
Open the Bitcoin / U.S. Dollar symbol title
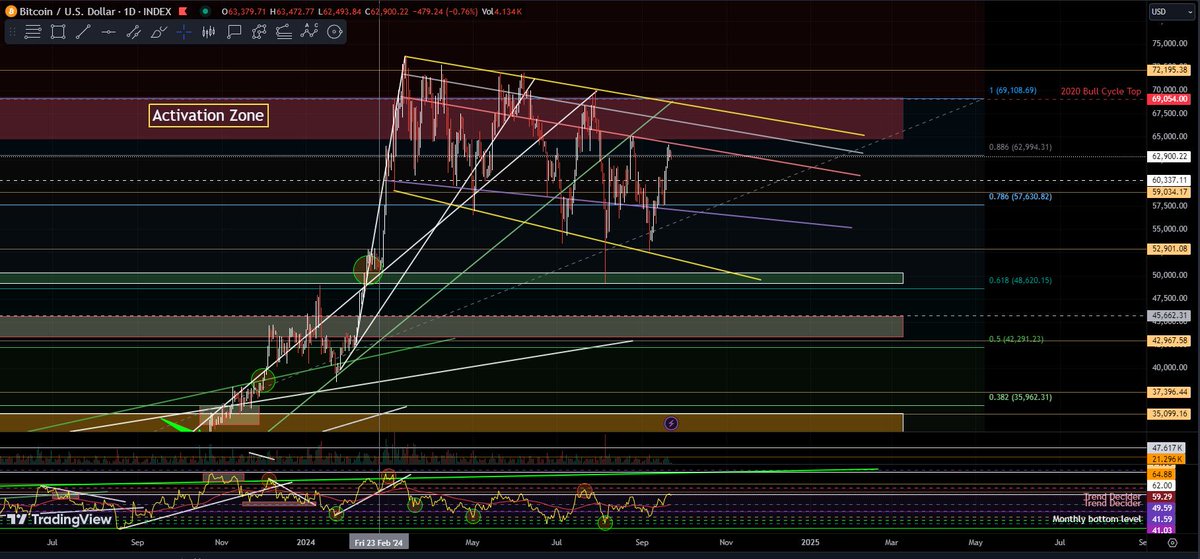click(x=66, y=12)
